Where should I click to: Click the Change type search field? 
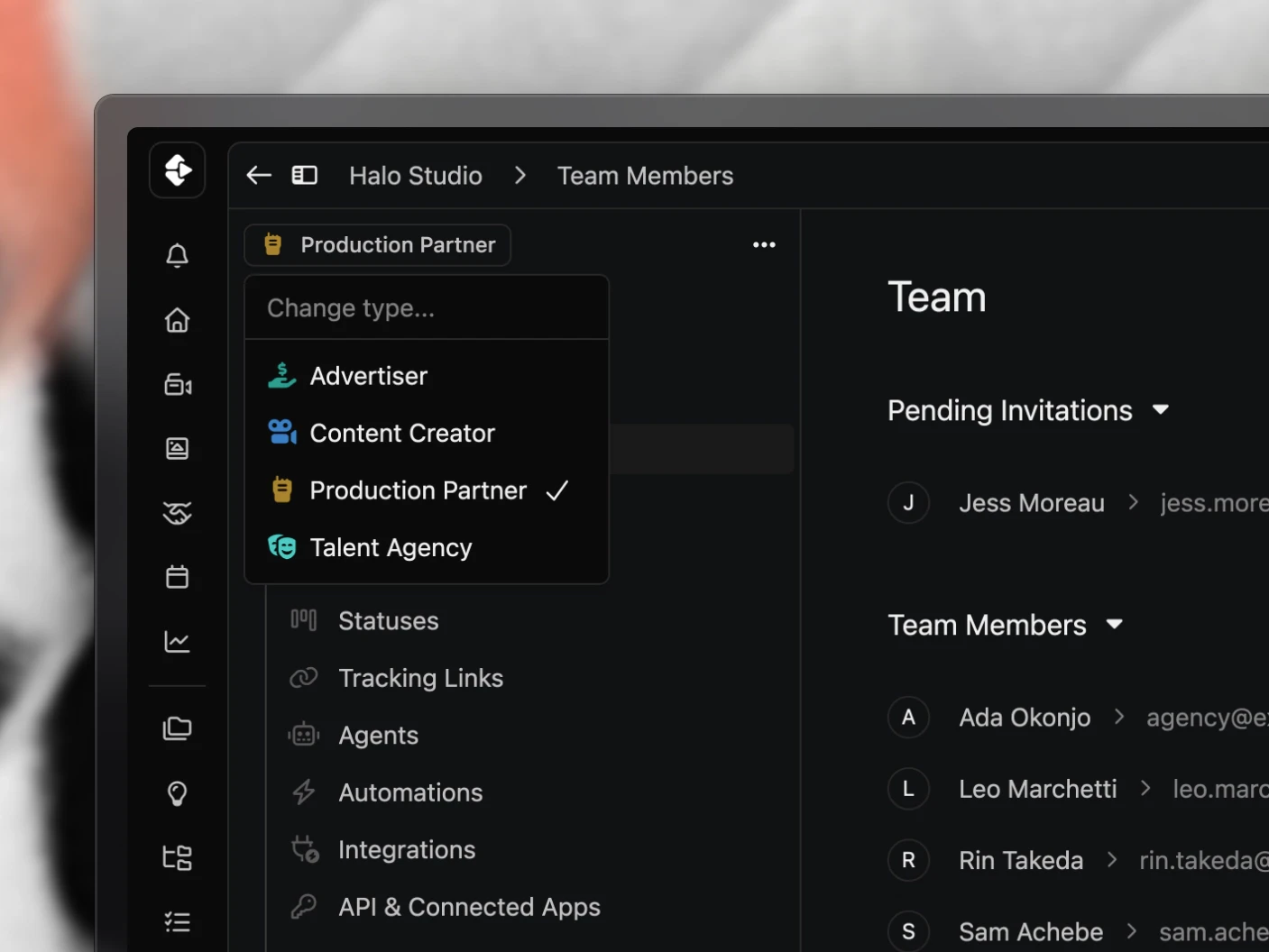point(427,308)
